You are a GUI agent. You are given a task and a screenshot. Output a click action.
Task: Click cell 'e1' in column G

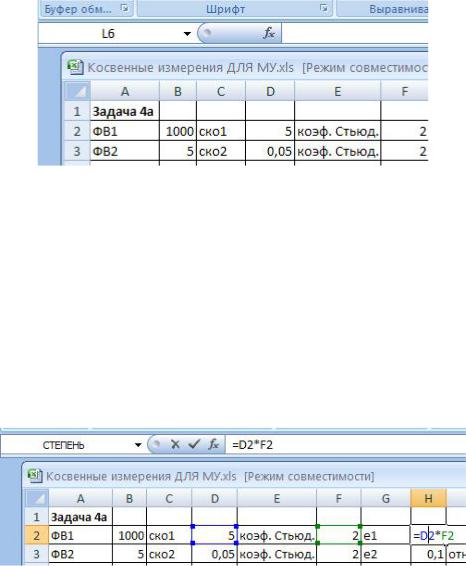coord(386,535)
